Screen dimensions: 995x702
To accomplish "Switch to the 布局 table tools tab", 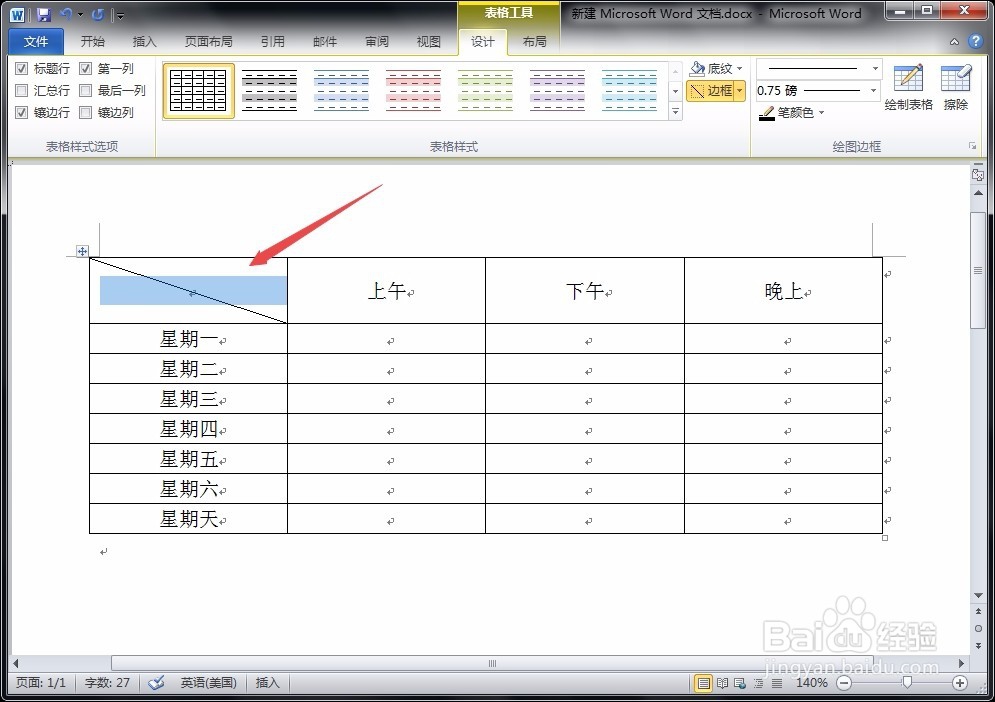I will coord(534,42).
